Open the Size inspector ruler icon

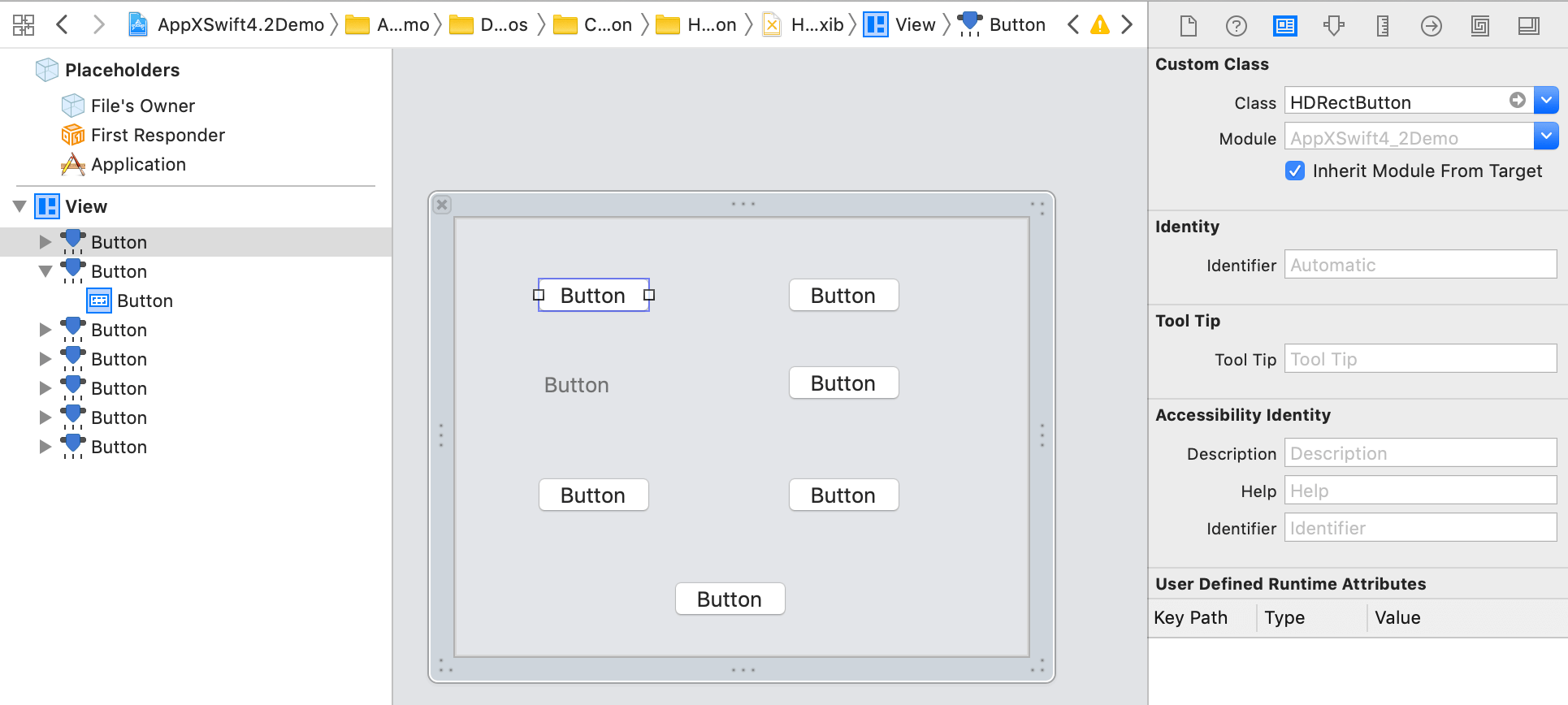pyautogui.click(x=1382, y=26)
